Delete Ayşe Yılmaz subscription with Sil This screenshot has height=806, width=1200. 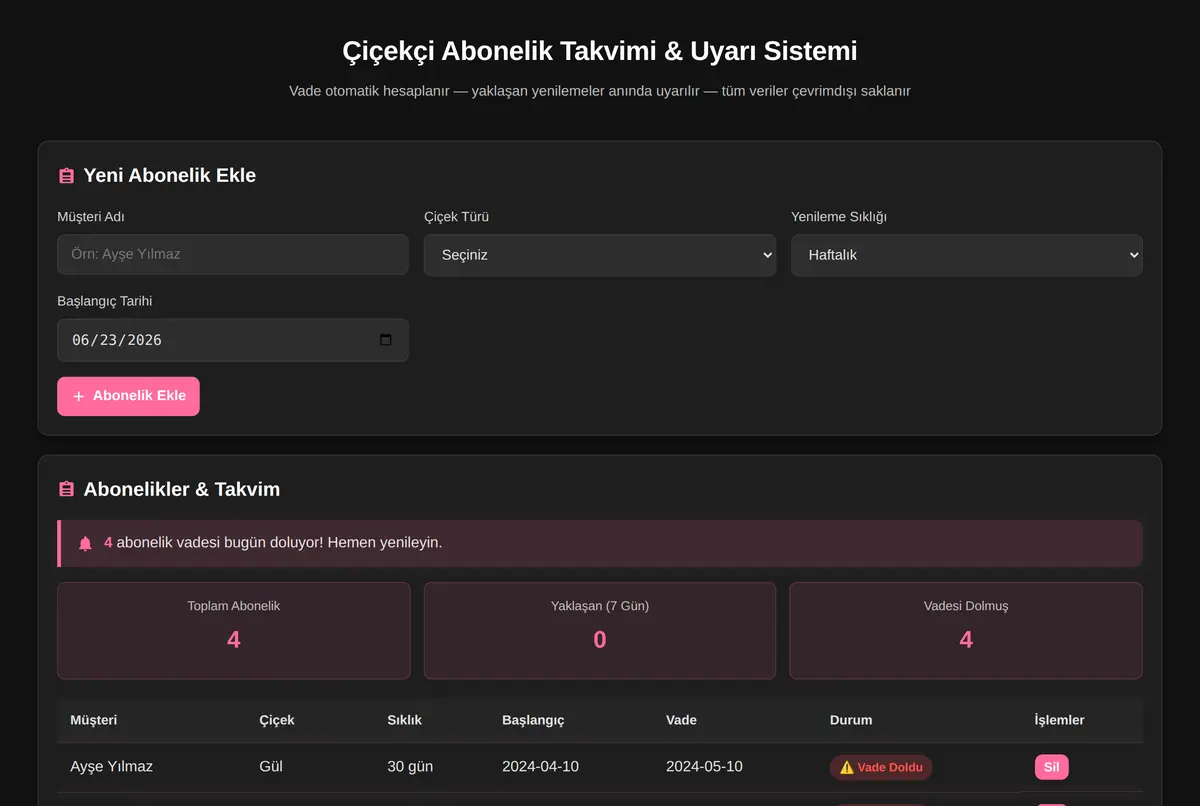pyautogui.click(x=1051, y=767)
